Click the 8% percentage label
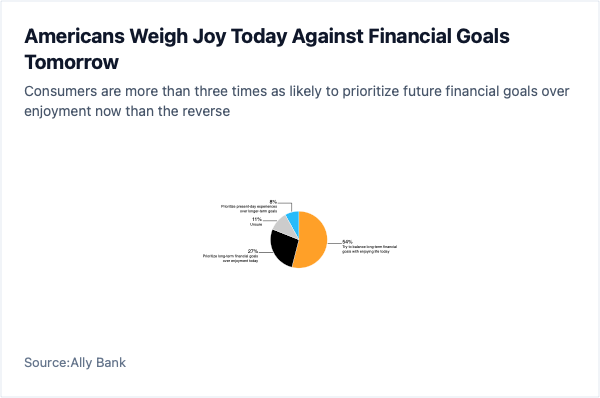This screenshot has width=600, height=398. (x=273, y=202)
